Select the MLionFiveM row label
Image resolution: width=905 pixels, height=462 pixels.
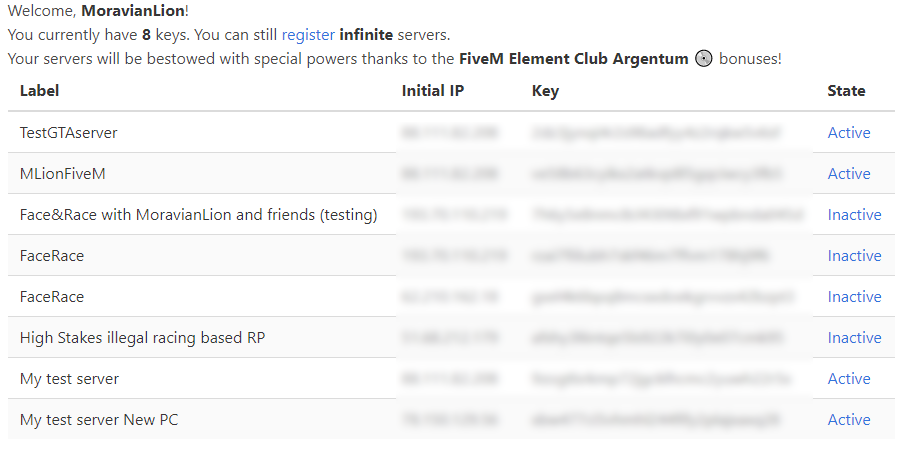pos(63,174)
